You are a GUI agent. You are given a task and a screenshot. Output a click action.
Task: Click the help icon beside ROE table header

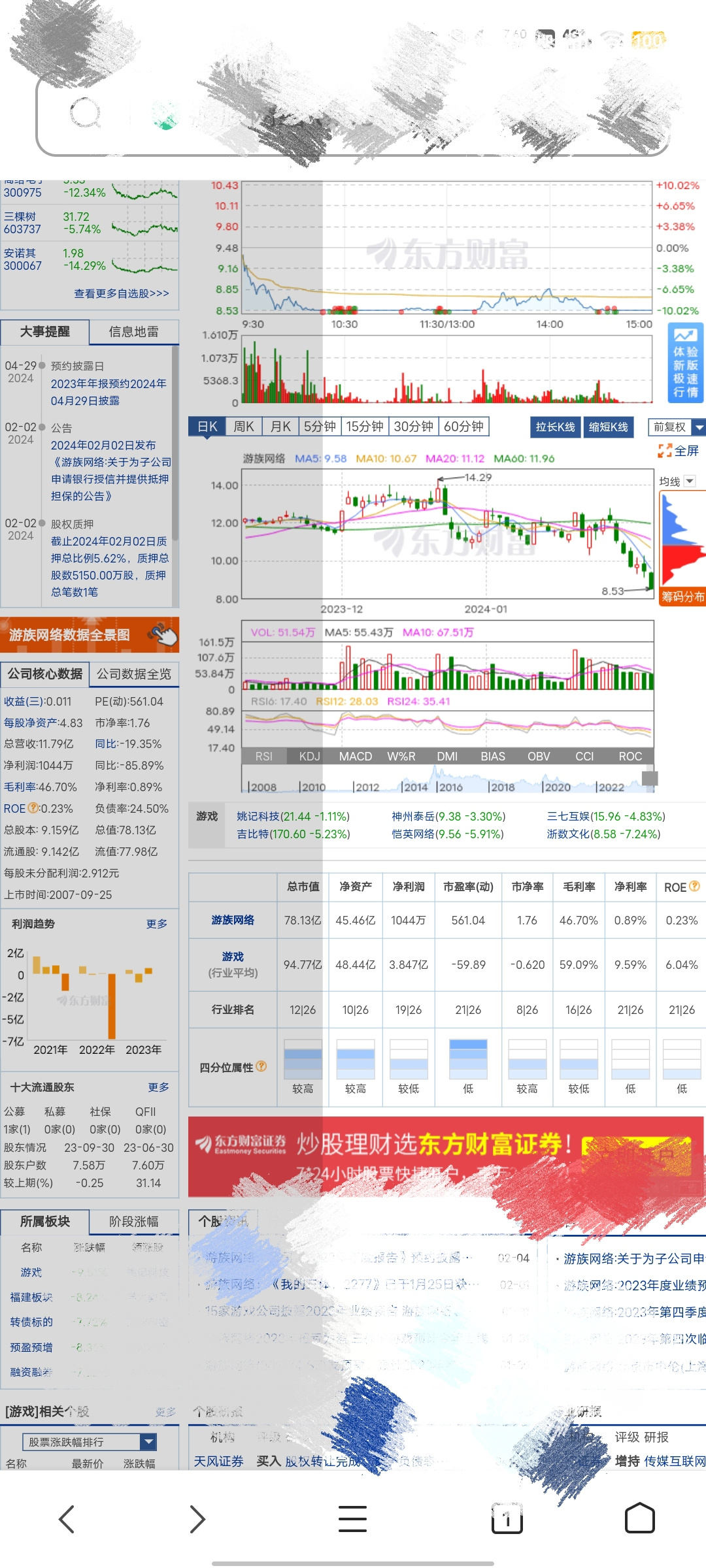[x=695, y=886]
